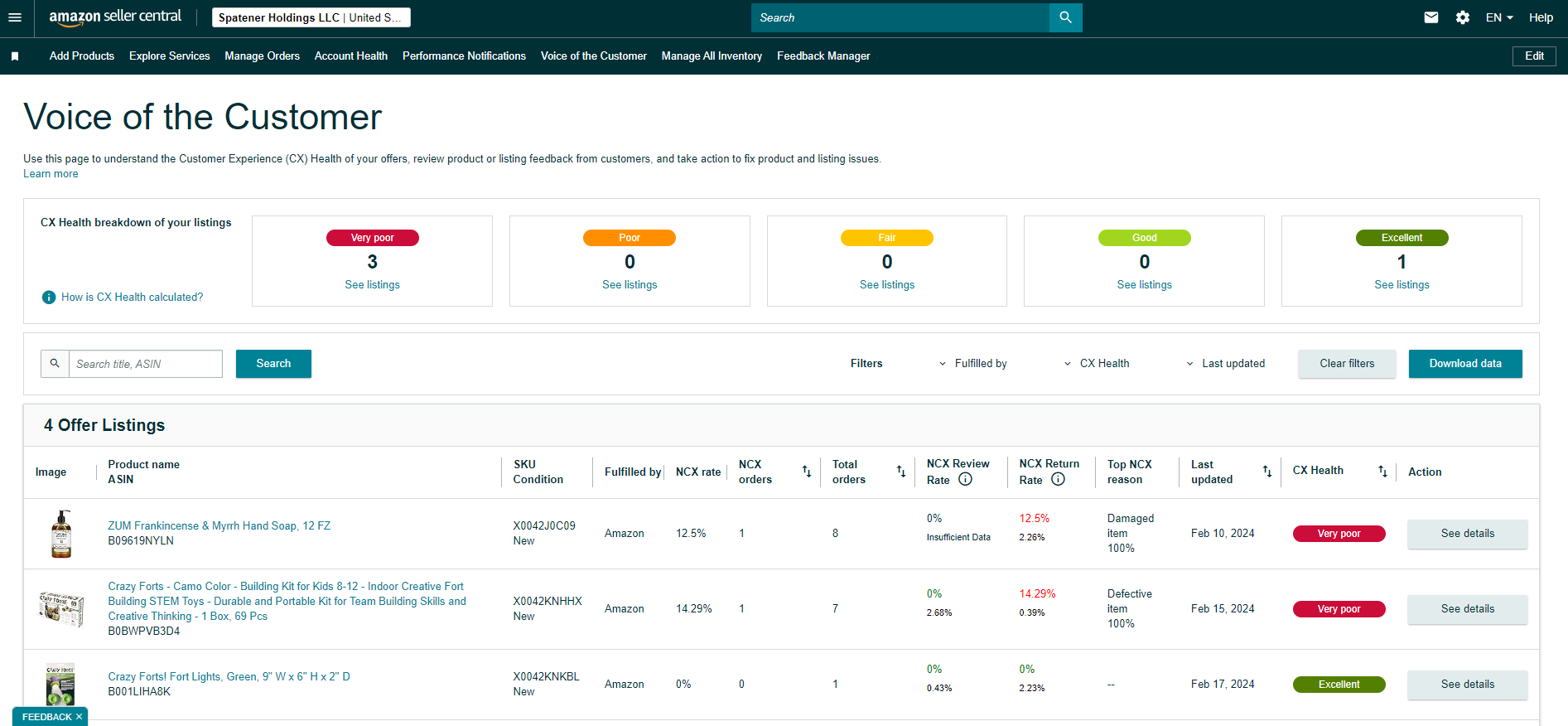Open the hamburger navigation menu

pos(15,17)
